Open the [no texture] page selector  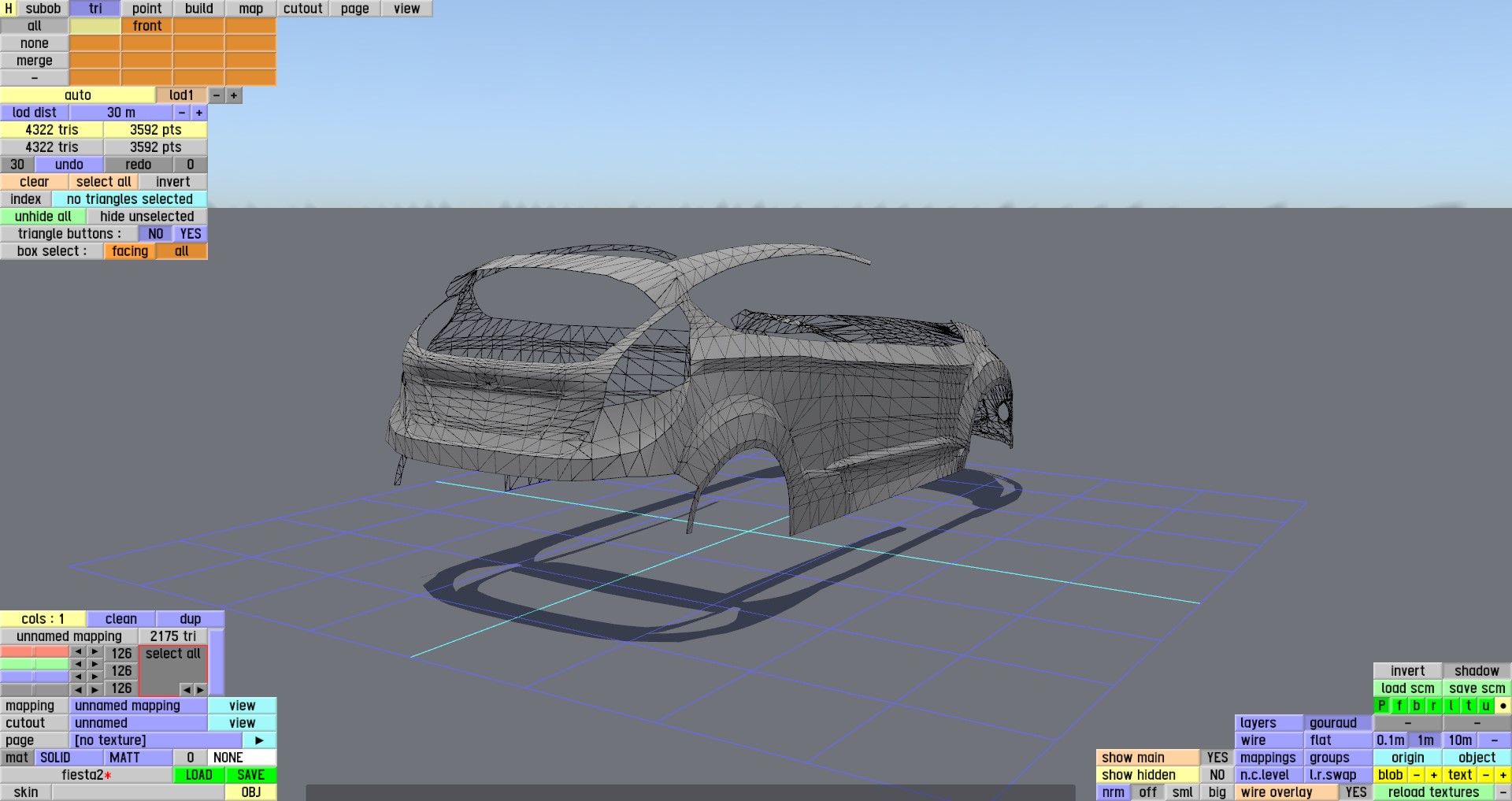click(156, 740)
